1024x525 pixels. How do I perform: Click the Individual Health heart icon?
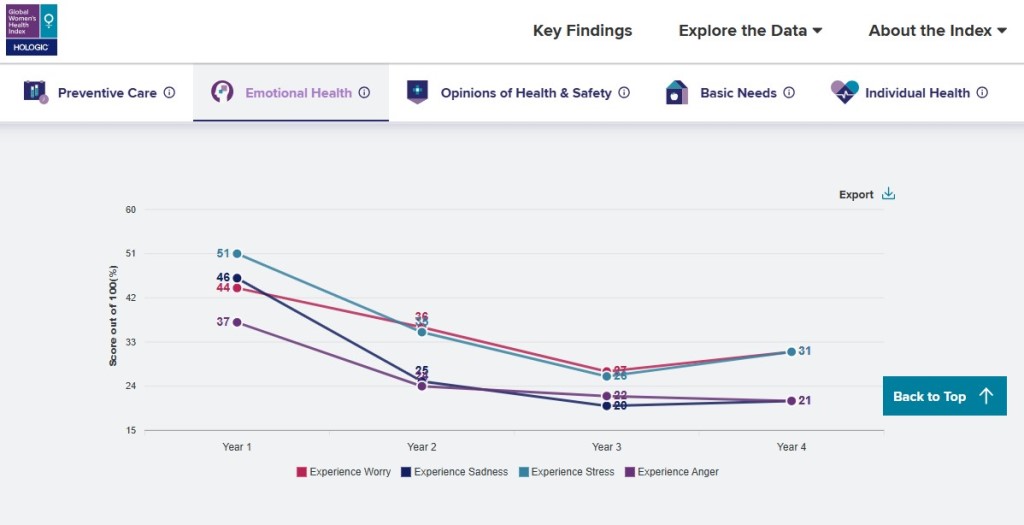tap(845, 92)
